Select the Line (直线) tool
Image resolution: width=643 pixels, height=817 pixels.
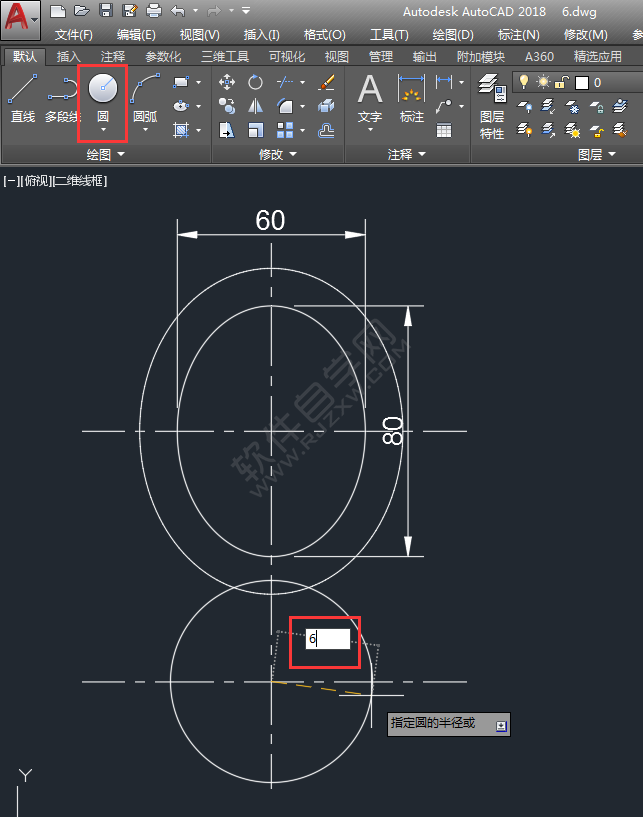tap(23, 98)
